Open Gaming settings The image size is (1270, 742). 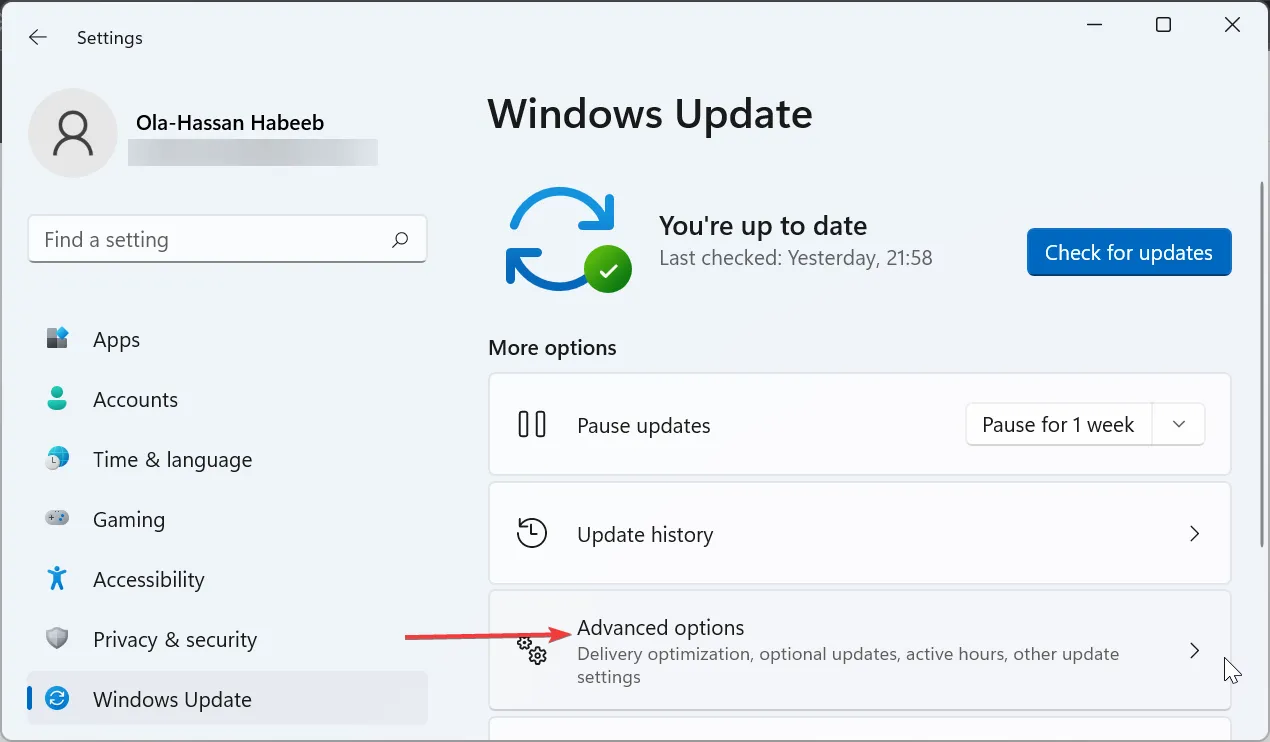pos(227,519)
